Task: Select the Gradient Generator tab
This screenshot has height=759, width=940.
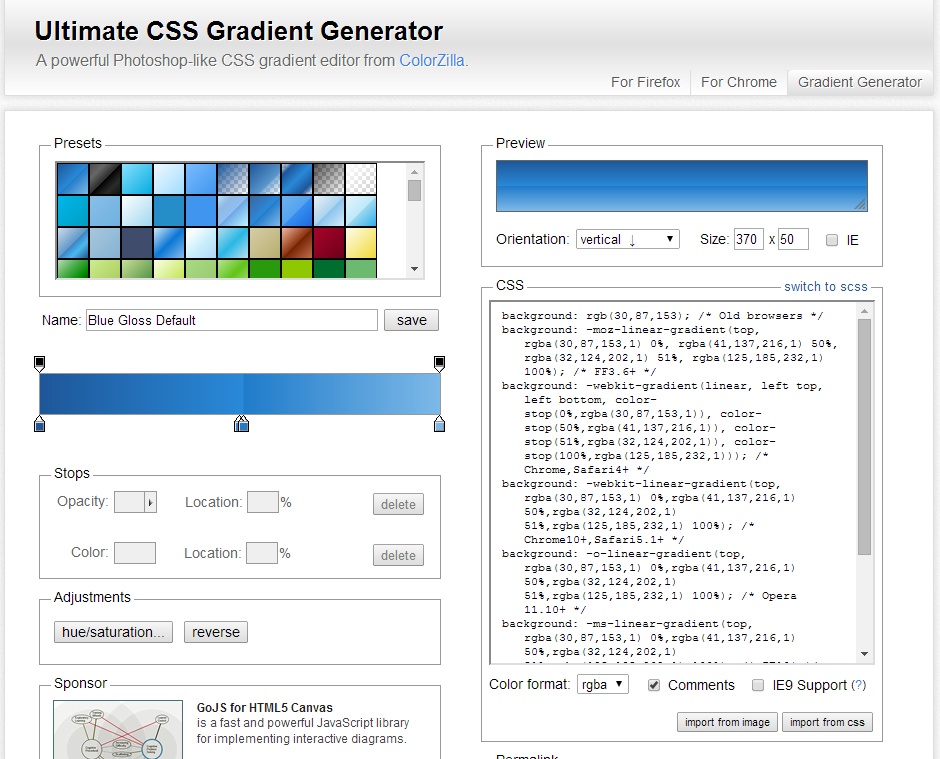Action: 860,82
